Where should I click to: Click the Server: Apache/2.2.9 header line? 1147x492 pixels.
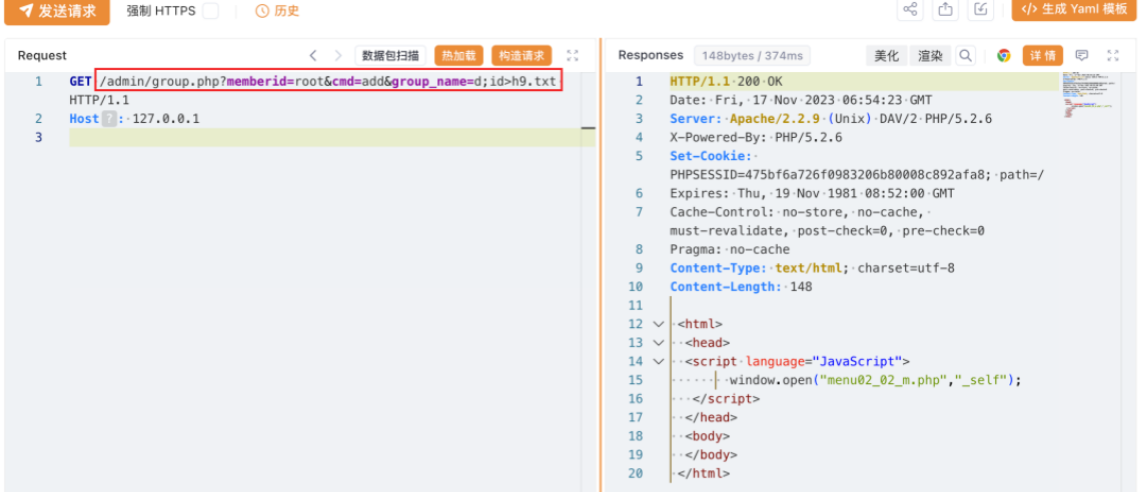831,118
